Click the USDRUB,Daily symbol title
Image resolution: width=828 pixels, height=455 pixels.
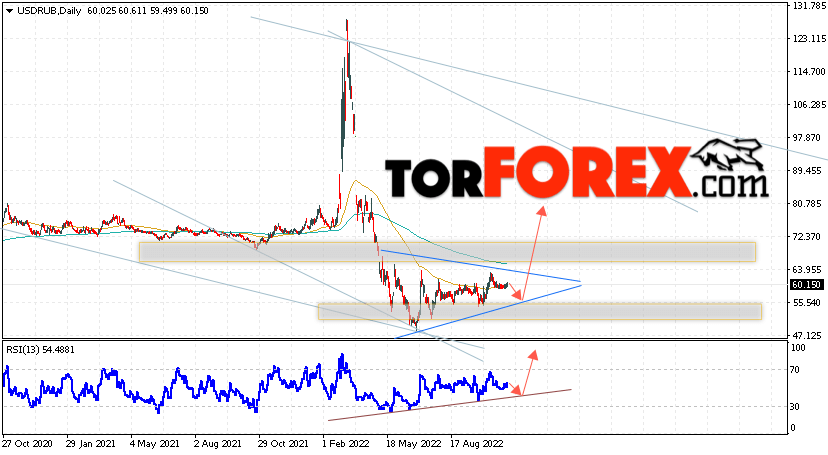[49, 11]
